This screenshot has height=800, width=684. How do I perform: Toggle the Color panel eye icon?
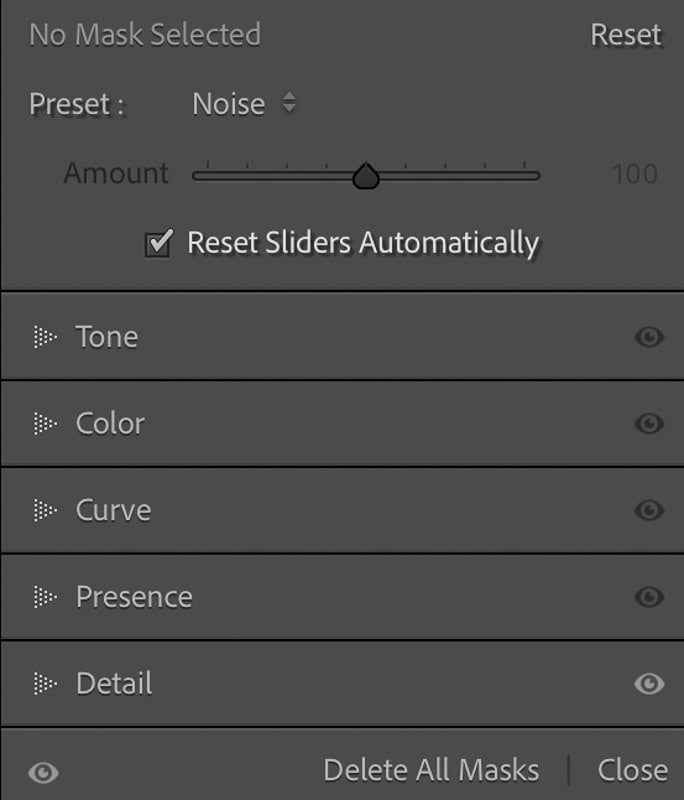pyautogui.click(x=649, y=424)
